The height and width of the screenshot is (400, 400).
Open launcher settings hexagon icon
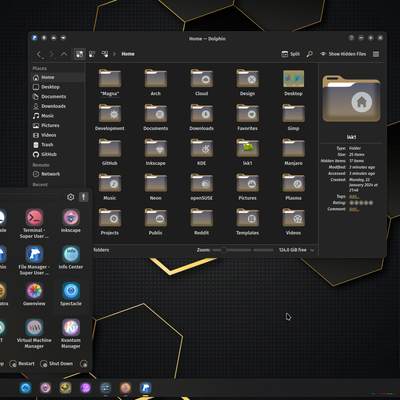[70, 197]
